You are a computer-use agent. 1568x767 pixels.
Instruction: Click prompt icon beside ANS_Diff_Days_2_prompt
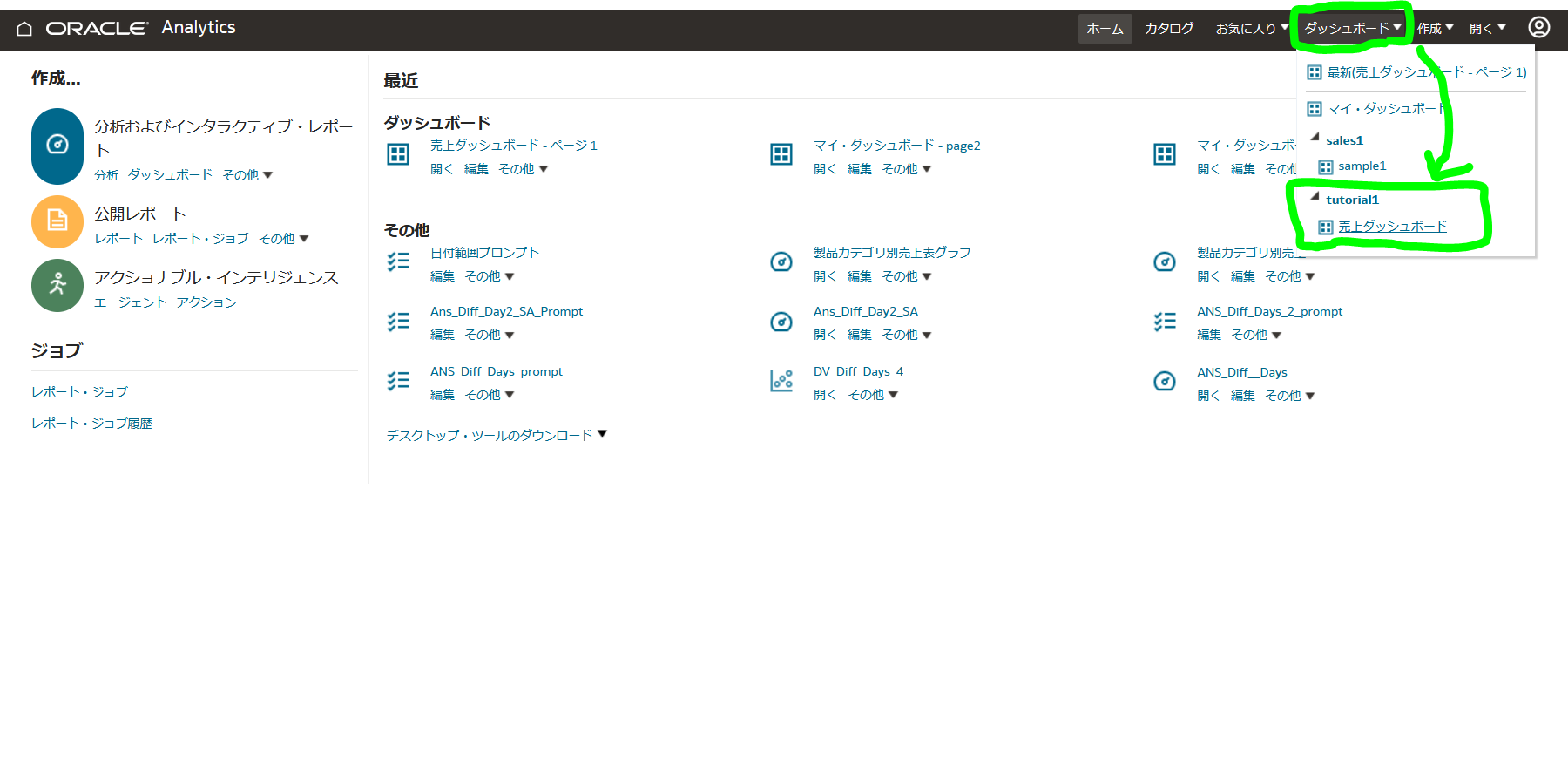tap(1165, 322)
